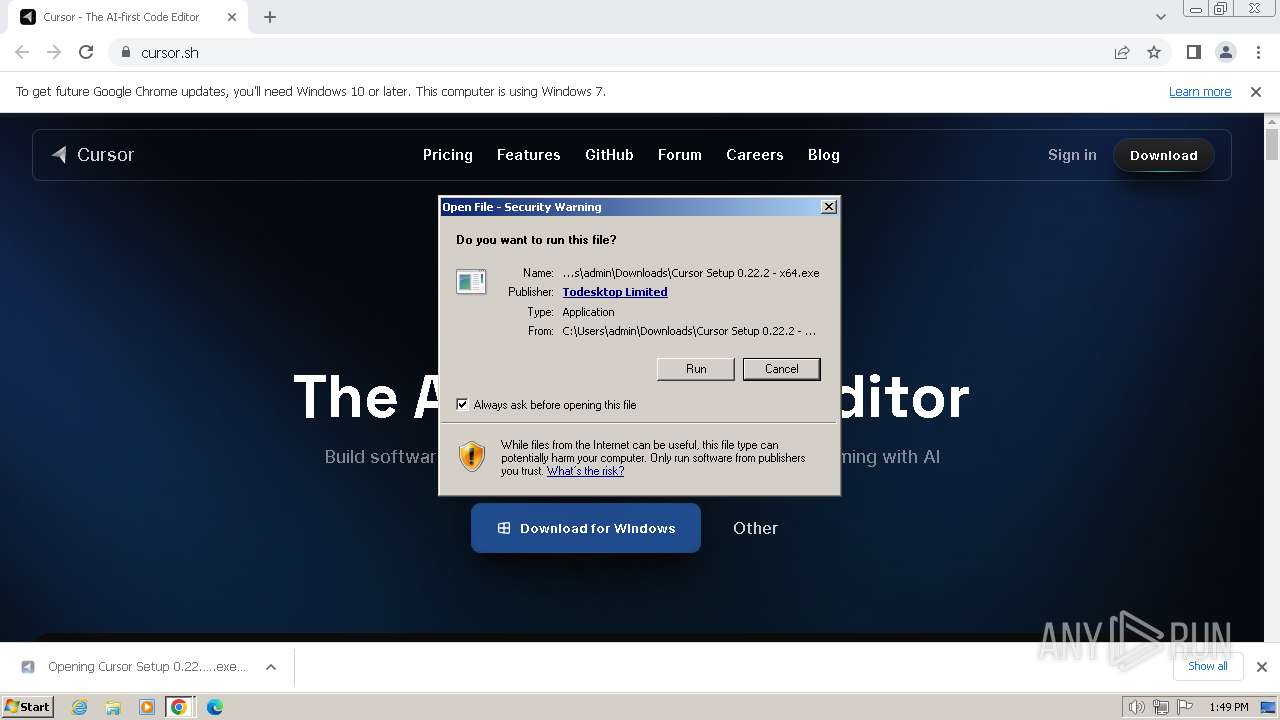Click the file icon in the download bar
The image size is (1280, 720).
tap(28, 667)
